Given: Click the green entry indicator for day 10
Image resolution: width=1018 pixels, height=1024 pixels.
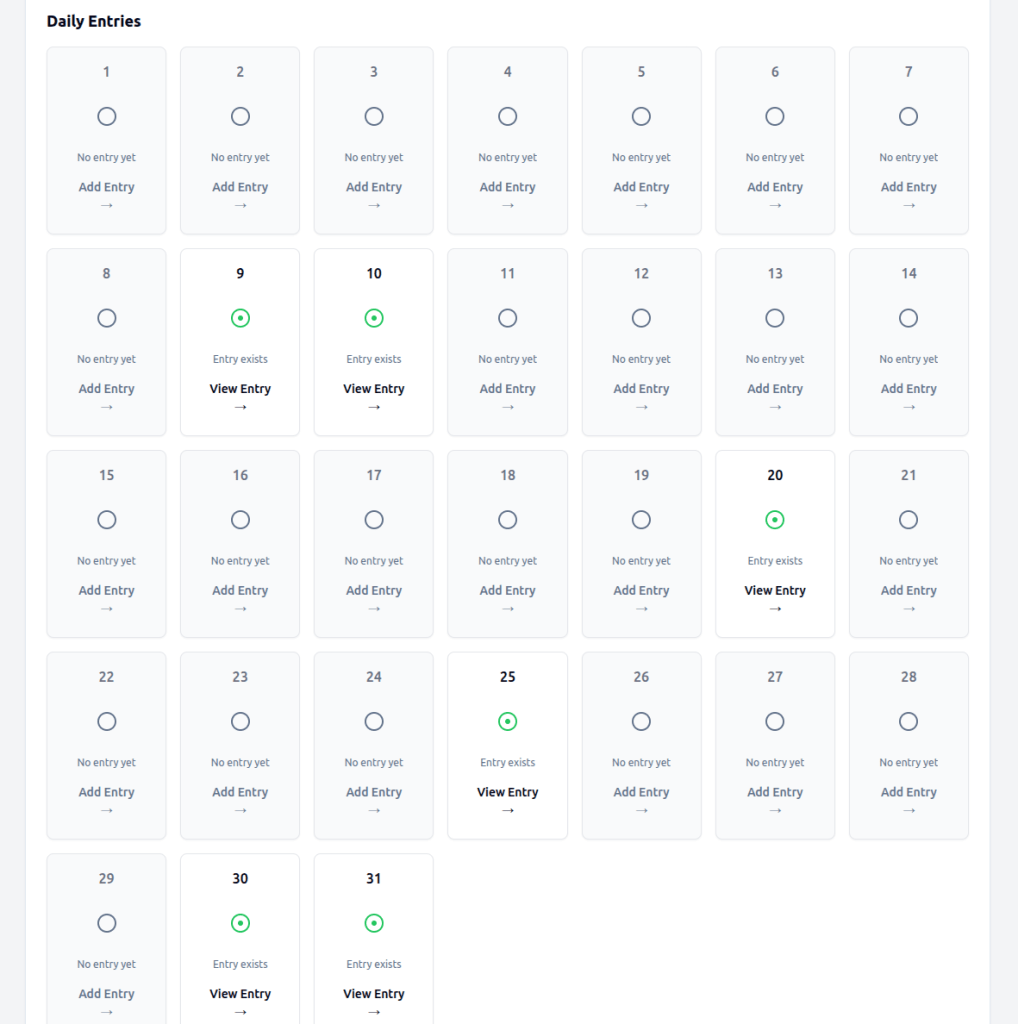Looking at the screenshot, I should pos(374,318).
